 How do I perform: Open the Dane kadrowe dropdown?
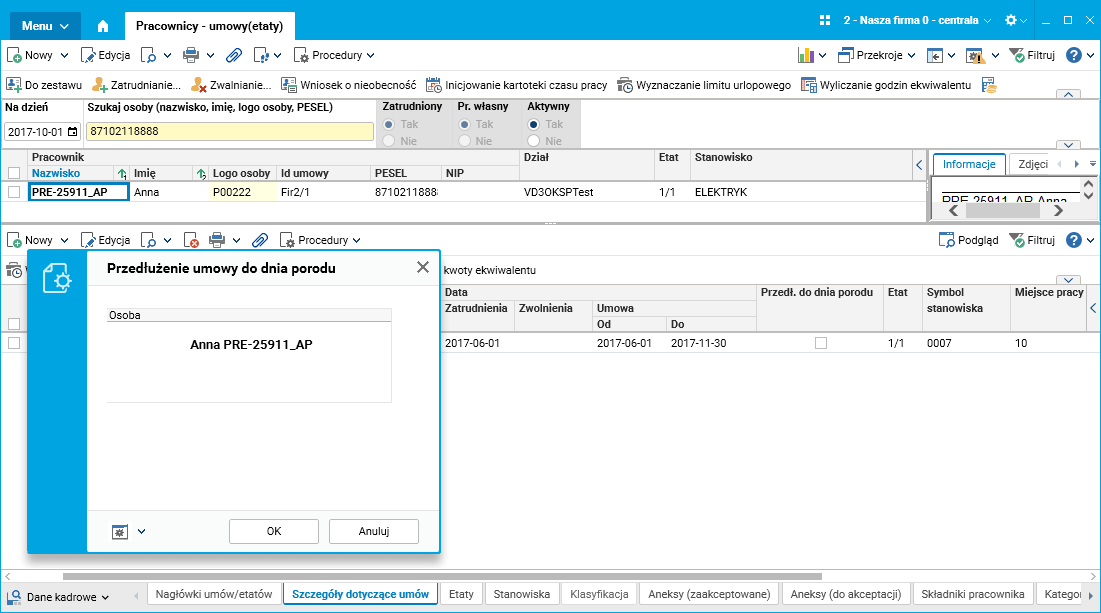60,597
